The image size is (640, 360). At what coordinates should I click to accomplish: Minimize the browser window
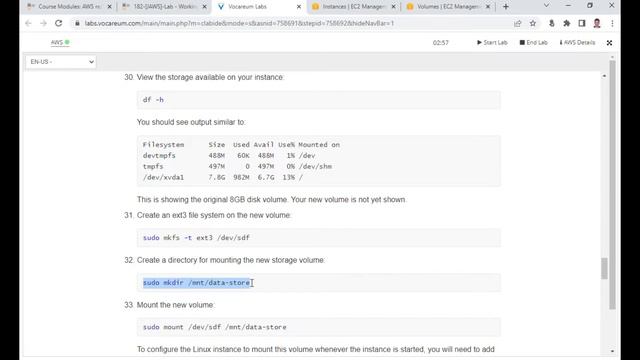[568, 6]
